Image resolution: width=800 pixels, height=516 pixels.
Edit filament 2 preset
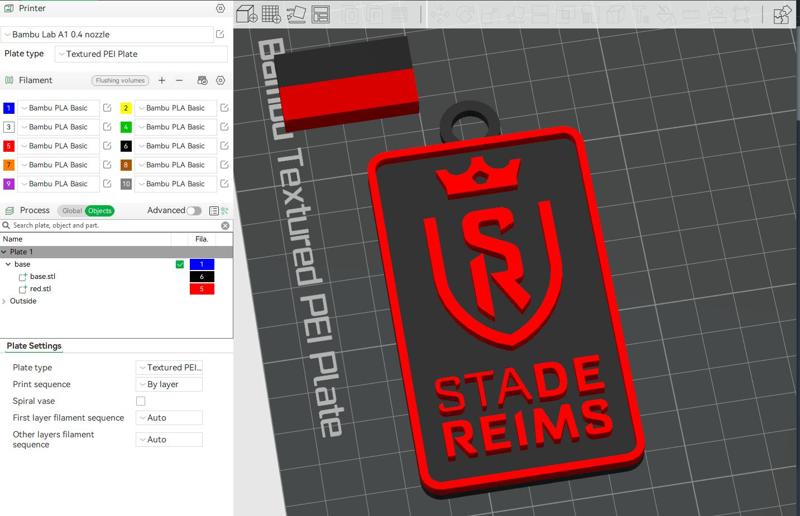tap(224, 108)
